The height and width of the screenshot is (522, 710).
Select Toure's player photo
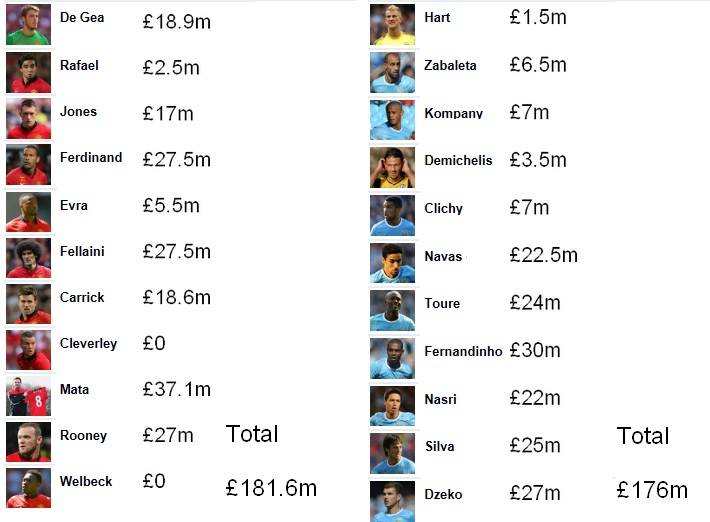pyautogui.click(x=392, y=311)
